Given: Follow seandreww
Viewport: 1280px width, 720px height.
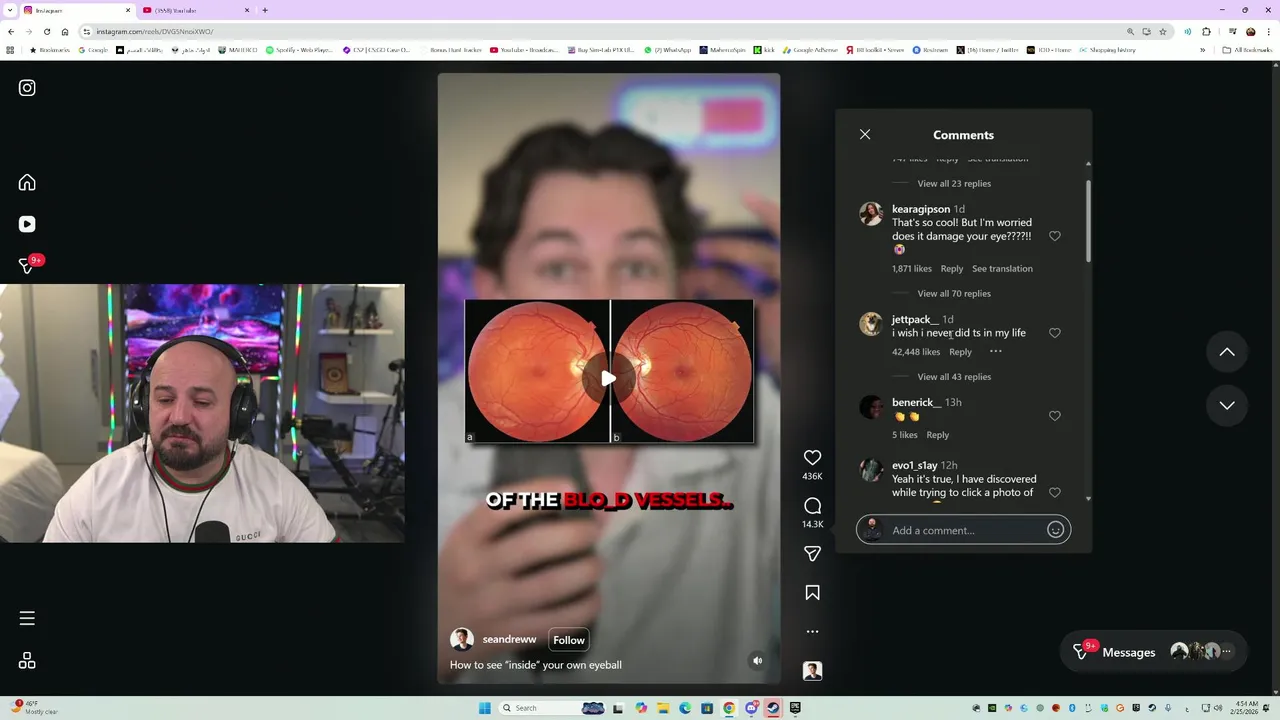Looking at the screenshot, I should (x=569, y=640).
